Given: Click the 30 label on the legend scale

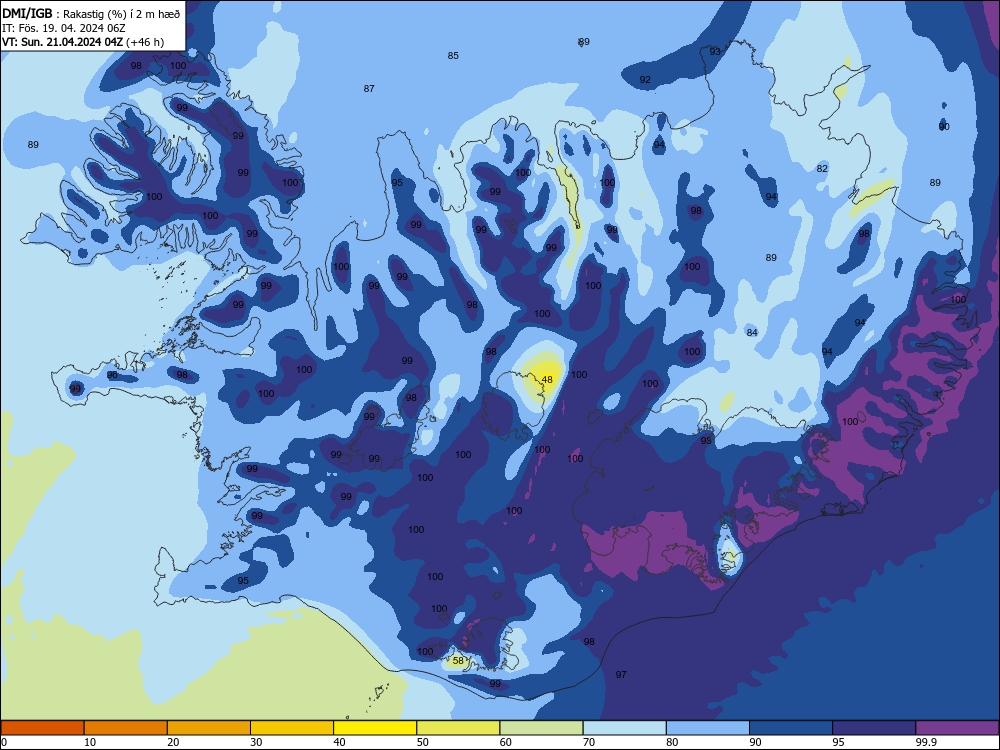Looking at the screenshot, I should [x=256, y=742].
